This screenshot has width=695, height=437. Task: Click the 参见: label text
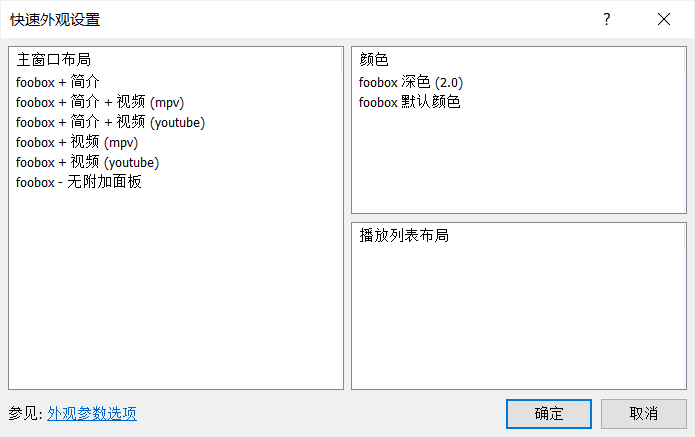[x=25, y=414]
